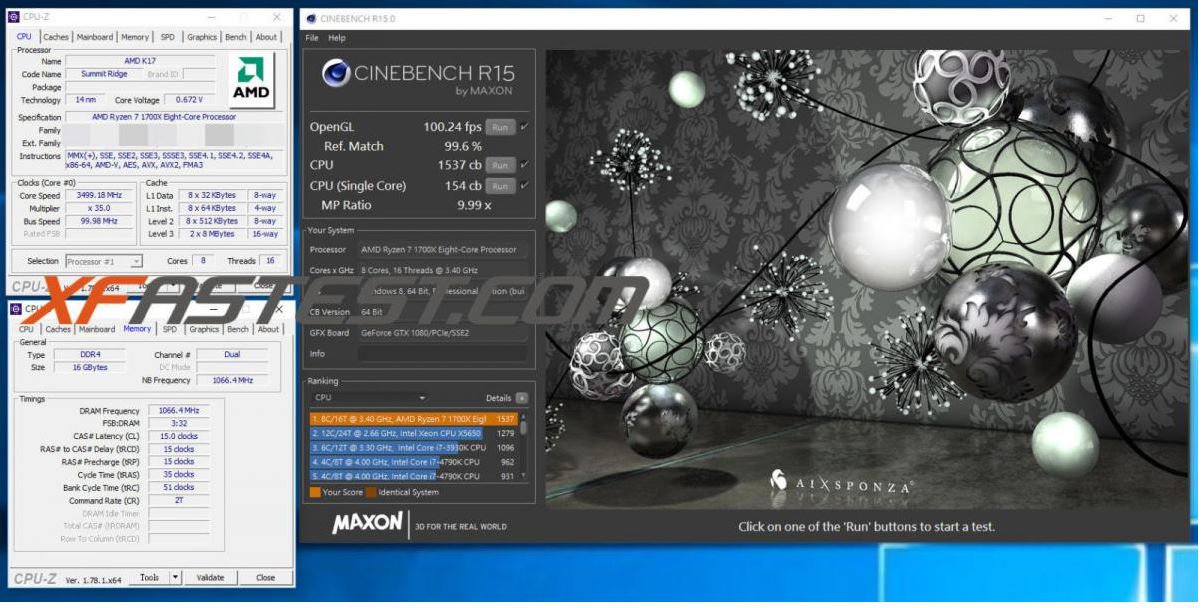
Task: Run the CPU benchmark
Action: pyautogui.click(x=500, y=165)
